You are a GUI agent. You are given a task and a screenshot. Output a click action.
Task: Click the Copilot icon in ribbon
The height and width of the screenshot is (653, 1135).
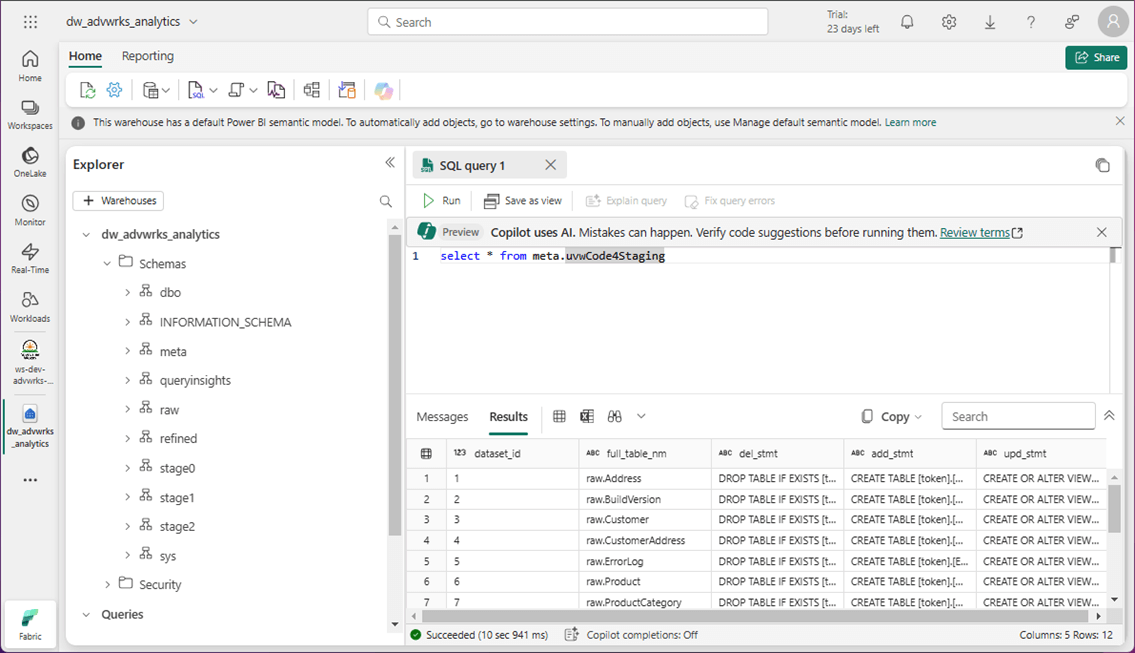[x=384, y=90]
